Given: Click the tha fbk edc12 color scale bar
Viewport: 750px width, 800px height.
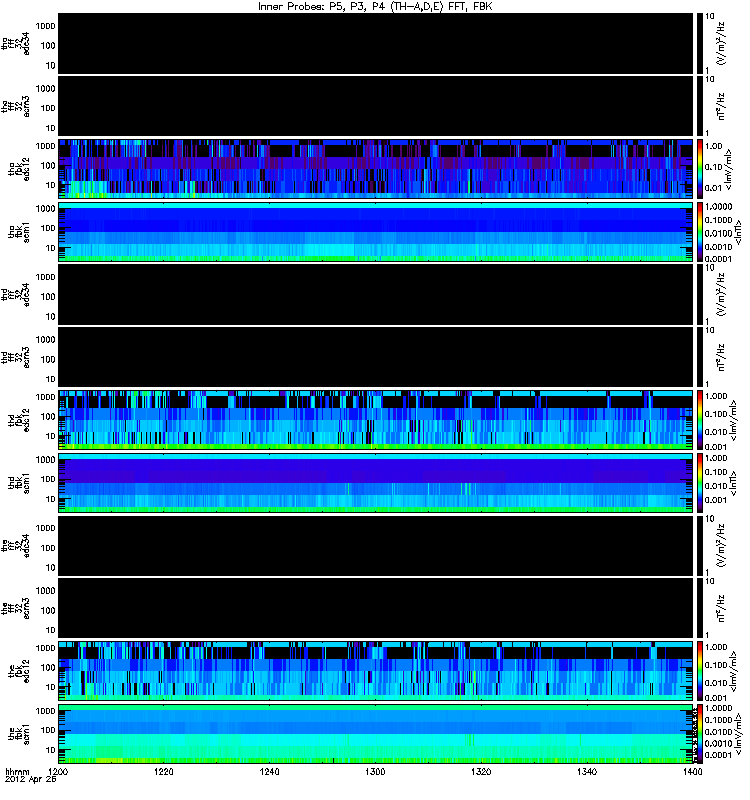Looking at the screenshot, I should 700,169.
